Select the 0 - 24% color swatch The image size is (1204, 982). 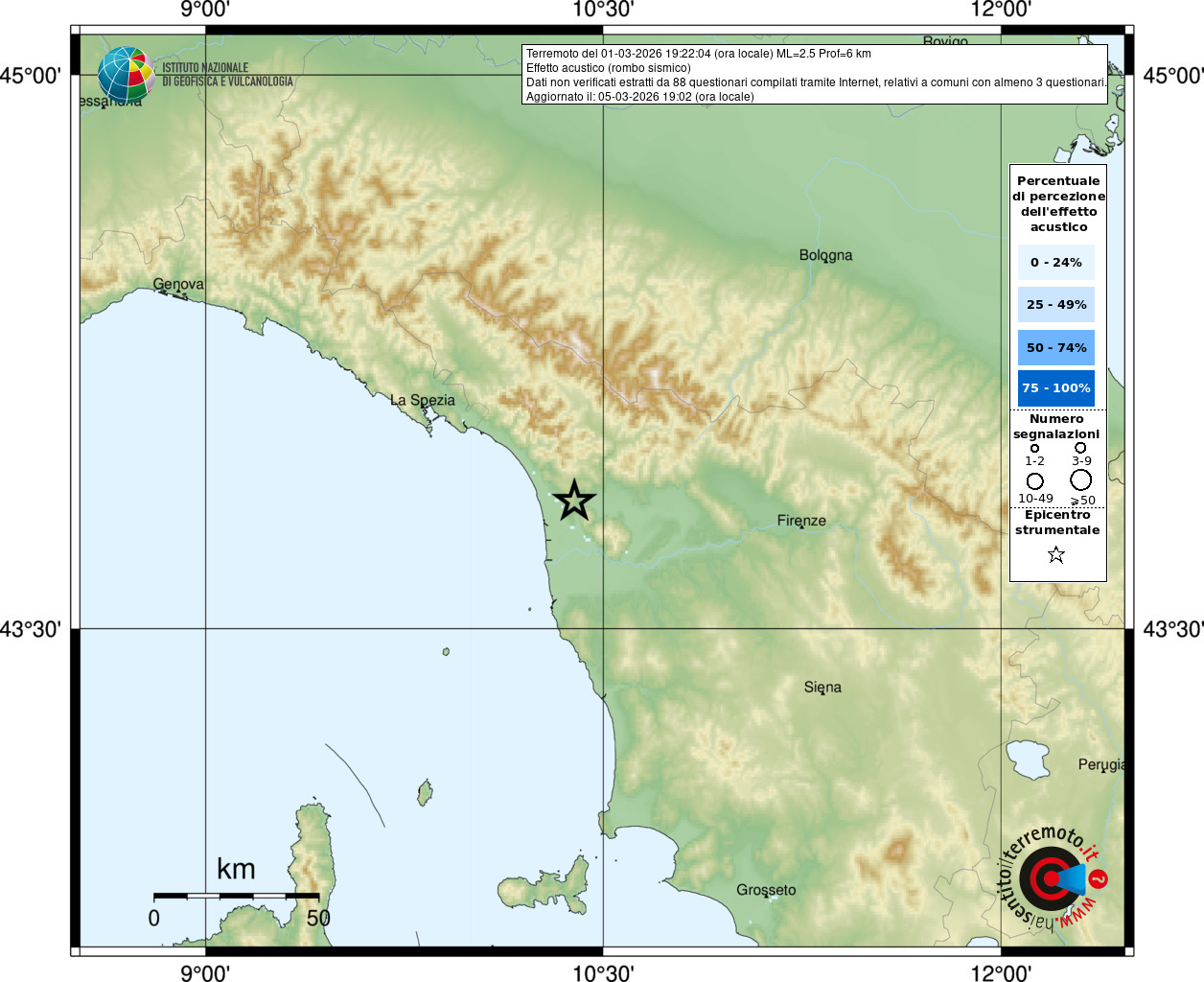point(1056,262)
